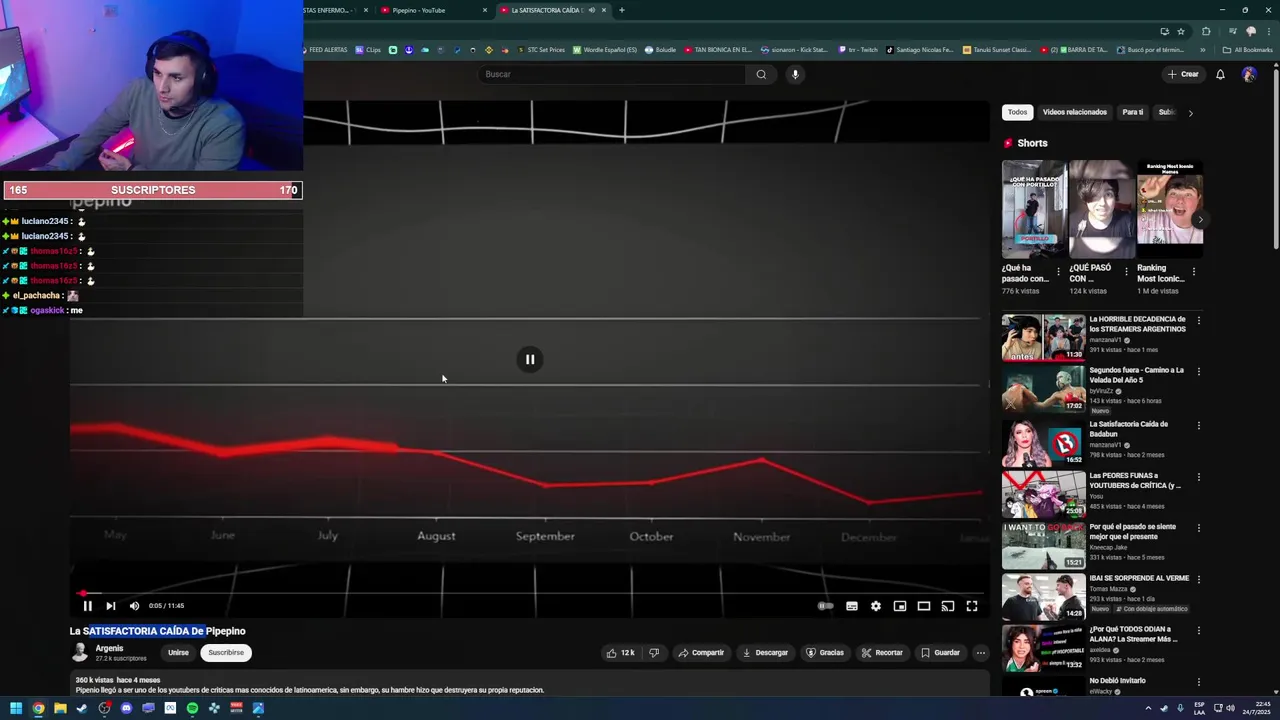1280x720 pixels.
Task: Open the '¿QUÉ PASÓ CON...' Short thumbnail
Action: tap(1101, 210)
